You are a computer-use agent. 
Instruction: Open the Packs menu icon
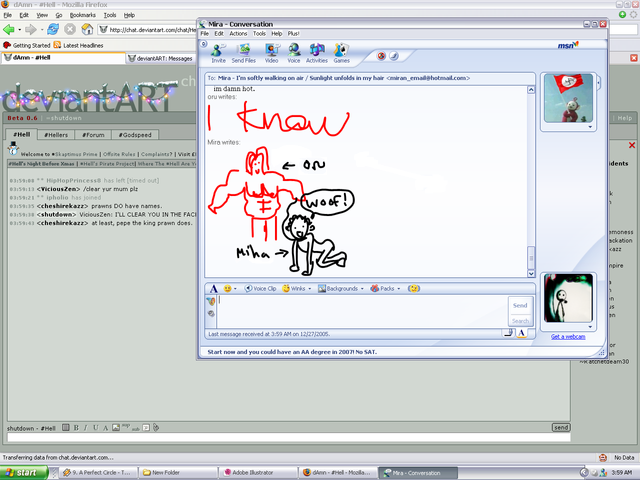coord(382,289)
